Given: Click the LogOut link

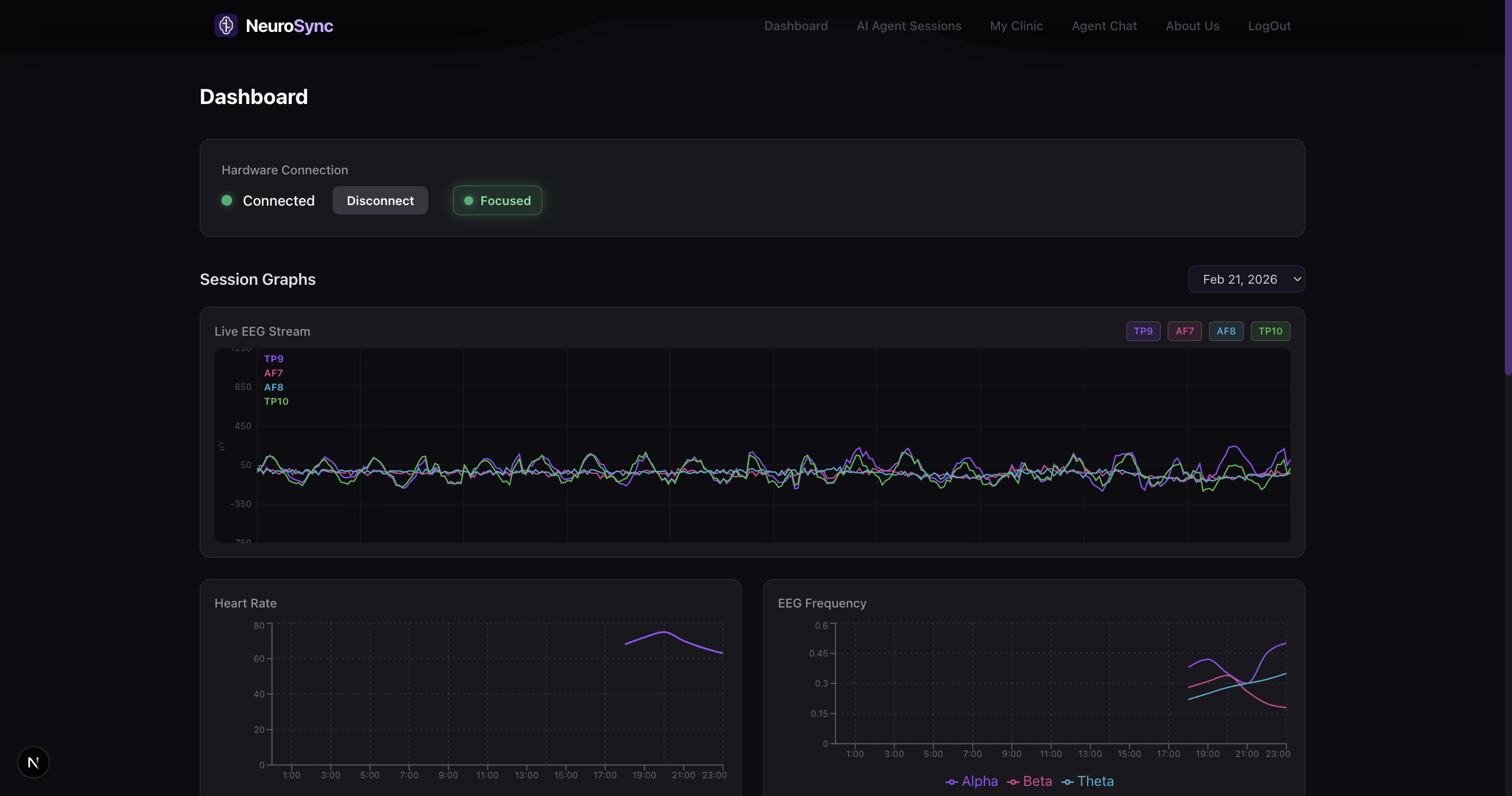Looking at the screenshot, I should pyautogui.click(x=1269, y=26).
